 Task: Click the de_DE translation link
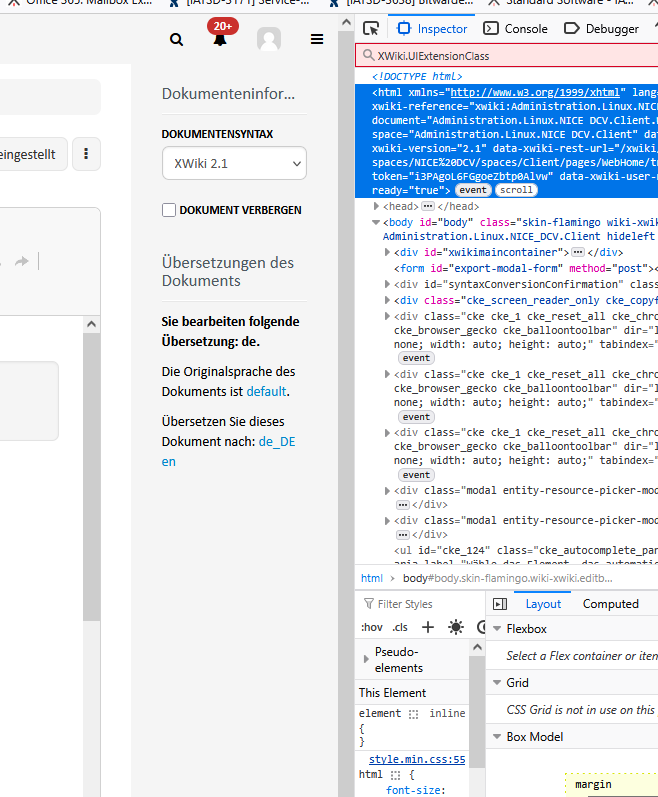(x=277, y=441)
